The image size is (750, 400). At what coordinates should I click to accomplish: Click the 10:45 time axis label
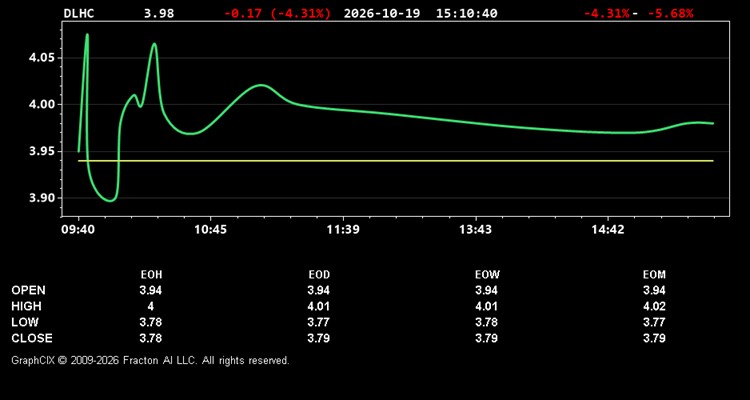[x=210, y=230]
